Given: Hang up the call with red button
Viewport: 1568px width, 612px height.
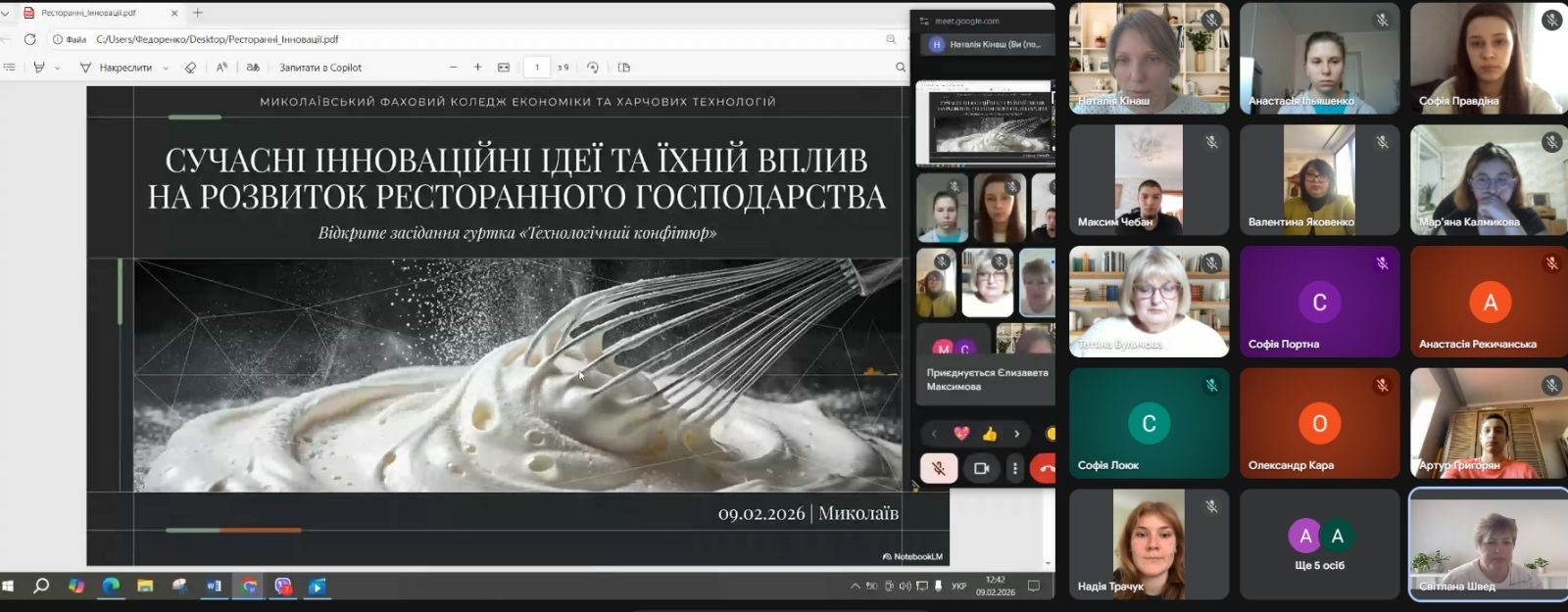Looking at the screenshot, I should pyautogui.click(x=1046, y=469).
